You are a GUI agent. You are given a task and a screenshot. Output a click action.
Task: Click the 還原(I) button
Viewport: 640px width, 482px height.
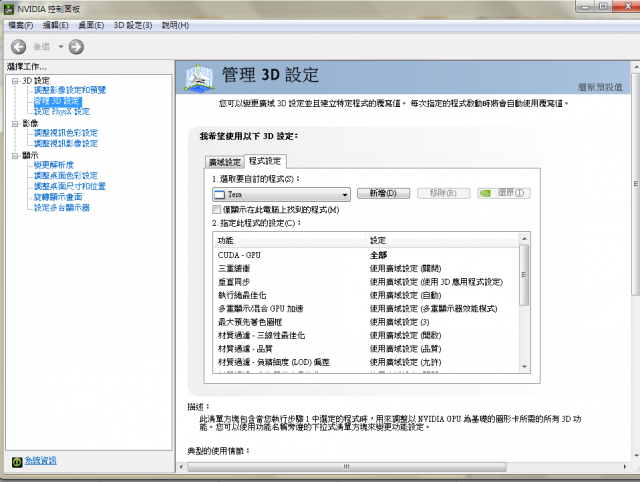click(504, 193)
